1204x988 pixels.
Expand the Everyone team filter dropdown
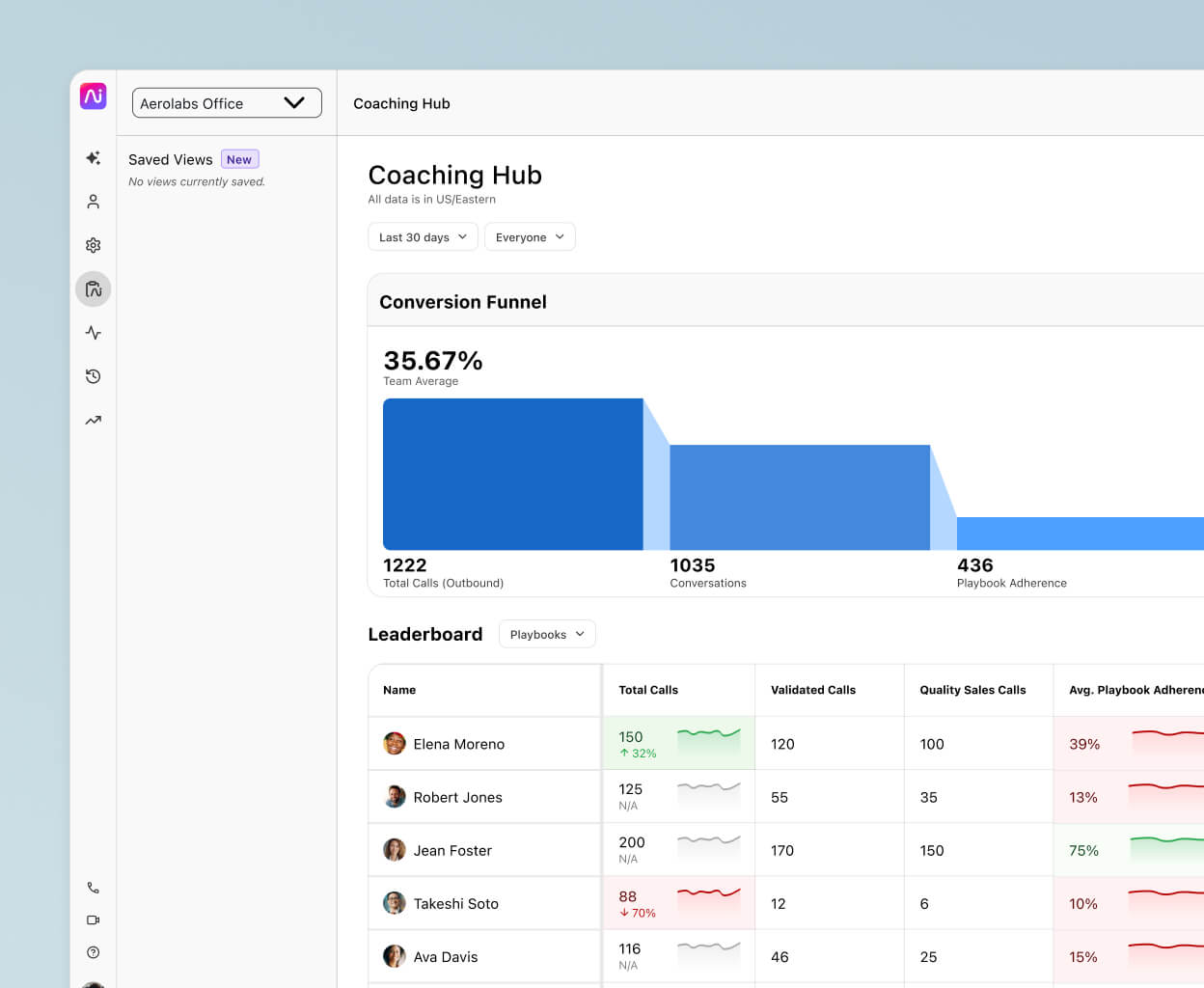(530, 236)
